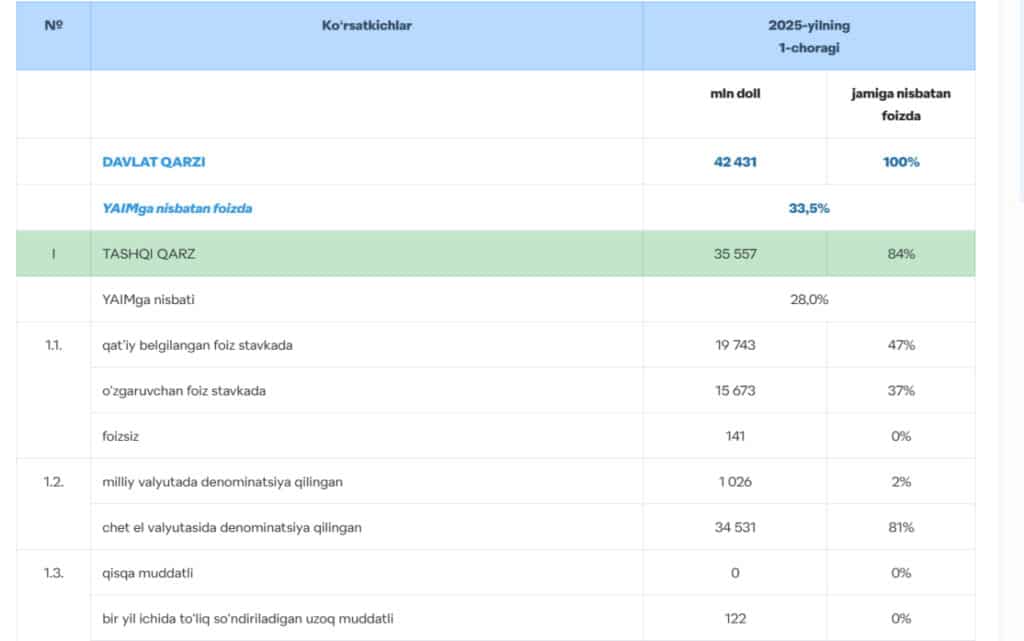Select the "qisqa muddatli" label

(x=148, y=573)
